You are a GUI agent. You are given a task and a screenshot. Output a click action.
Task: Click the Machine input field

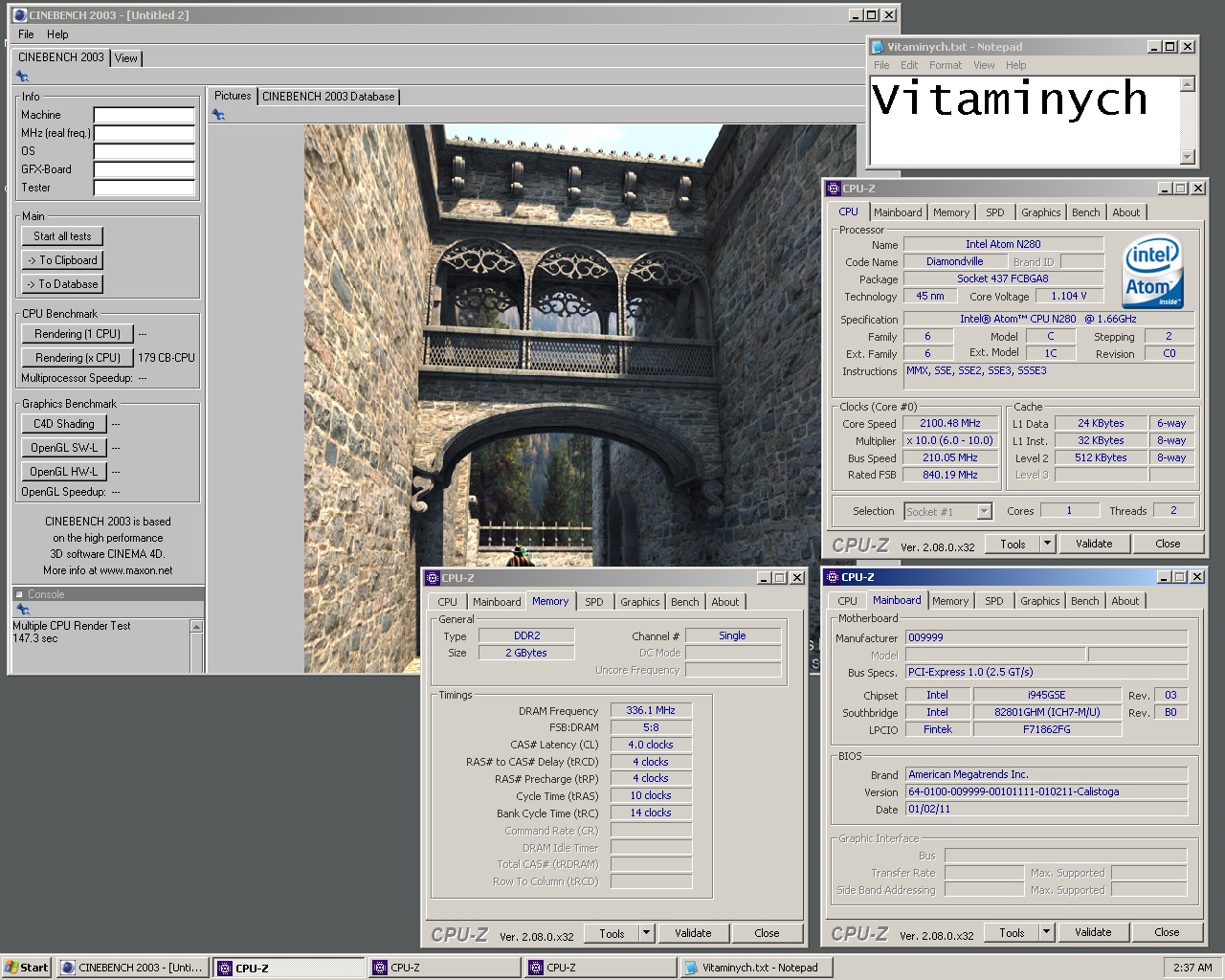(x=144, y=115)
